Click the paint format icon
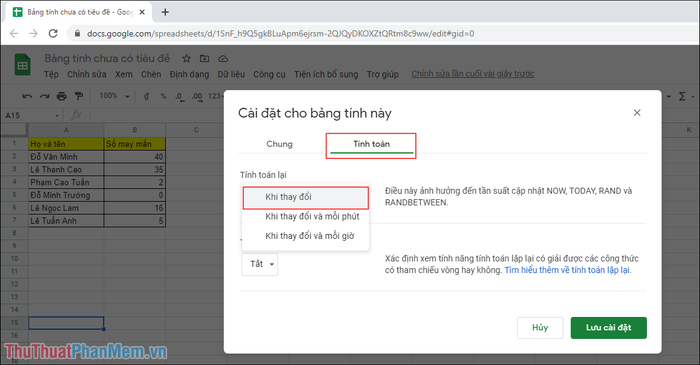 click(79, 96)
